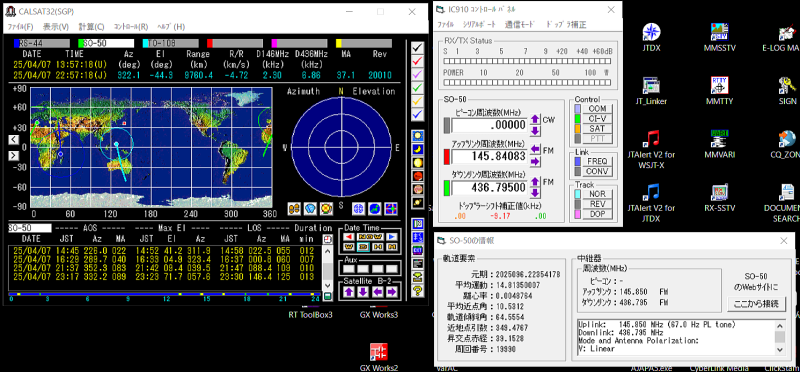This screenshot has height=372, width=800.
Task: Click scroll-down arrow of the pass list
Action: [328, 285]
